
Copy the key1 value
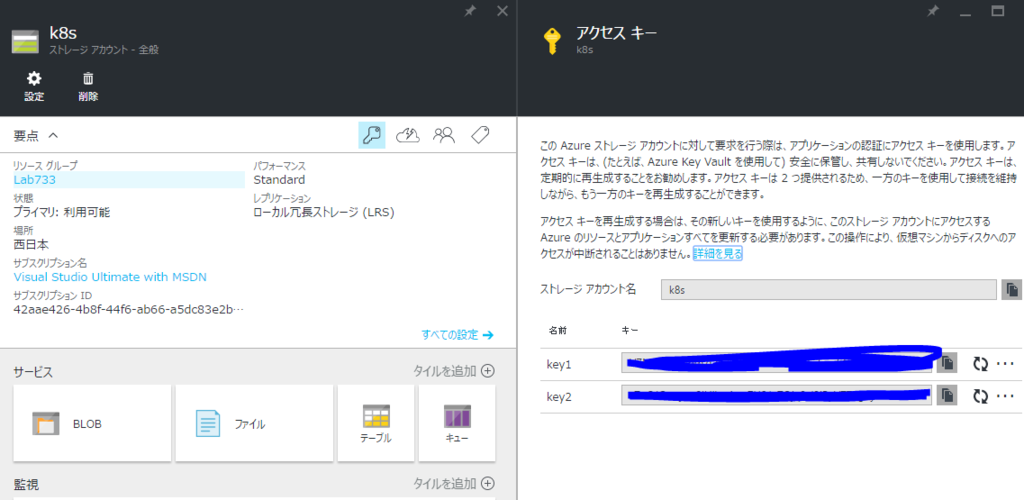pyautogui.click(x=947, y=362)
